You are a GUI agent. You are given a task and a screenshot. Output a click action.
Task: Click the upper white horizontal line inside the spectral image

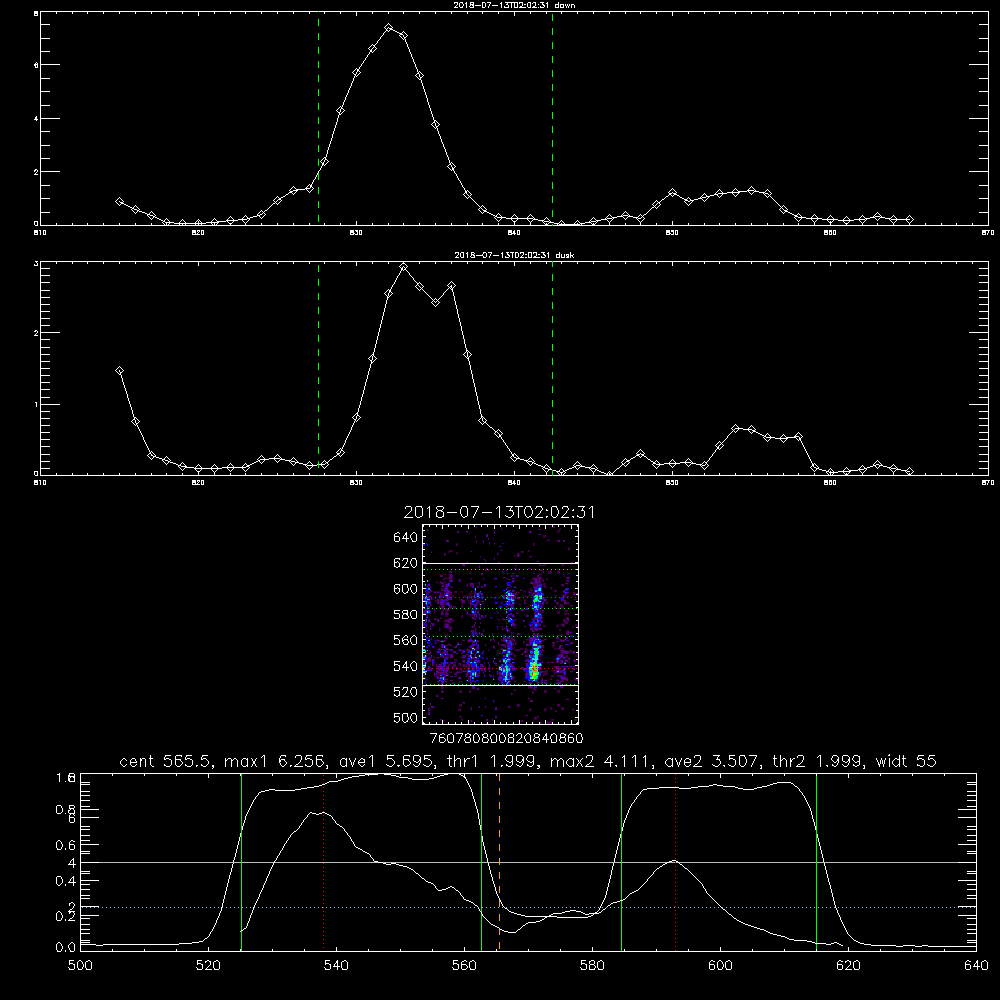501,563
